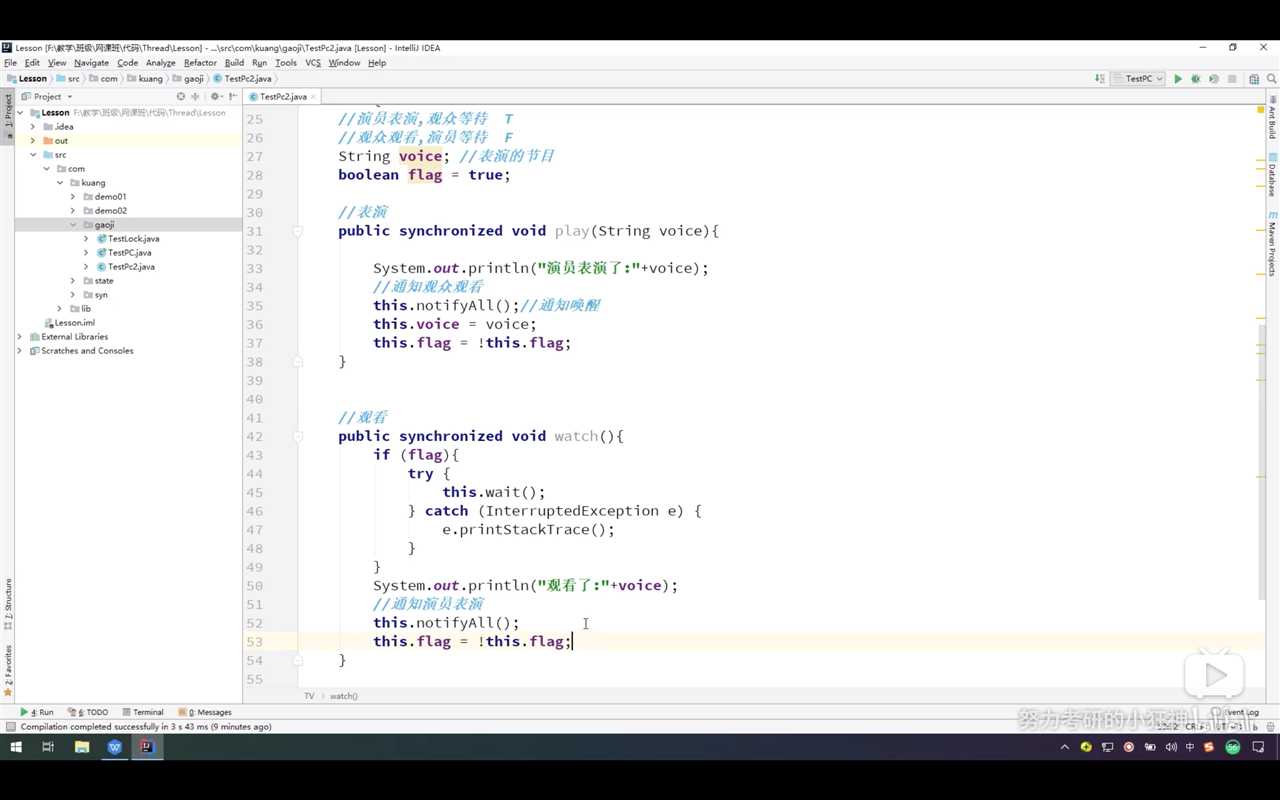Click the Search Everywhere magnifier icon
This screenshot has height=800, width=1280.
1272,79
